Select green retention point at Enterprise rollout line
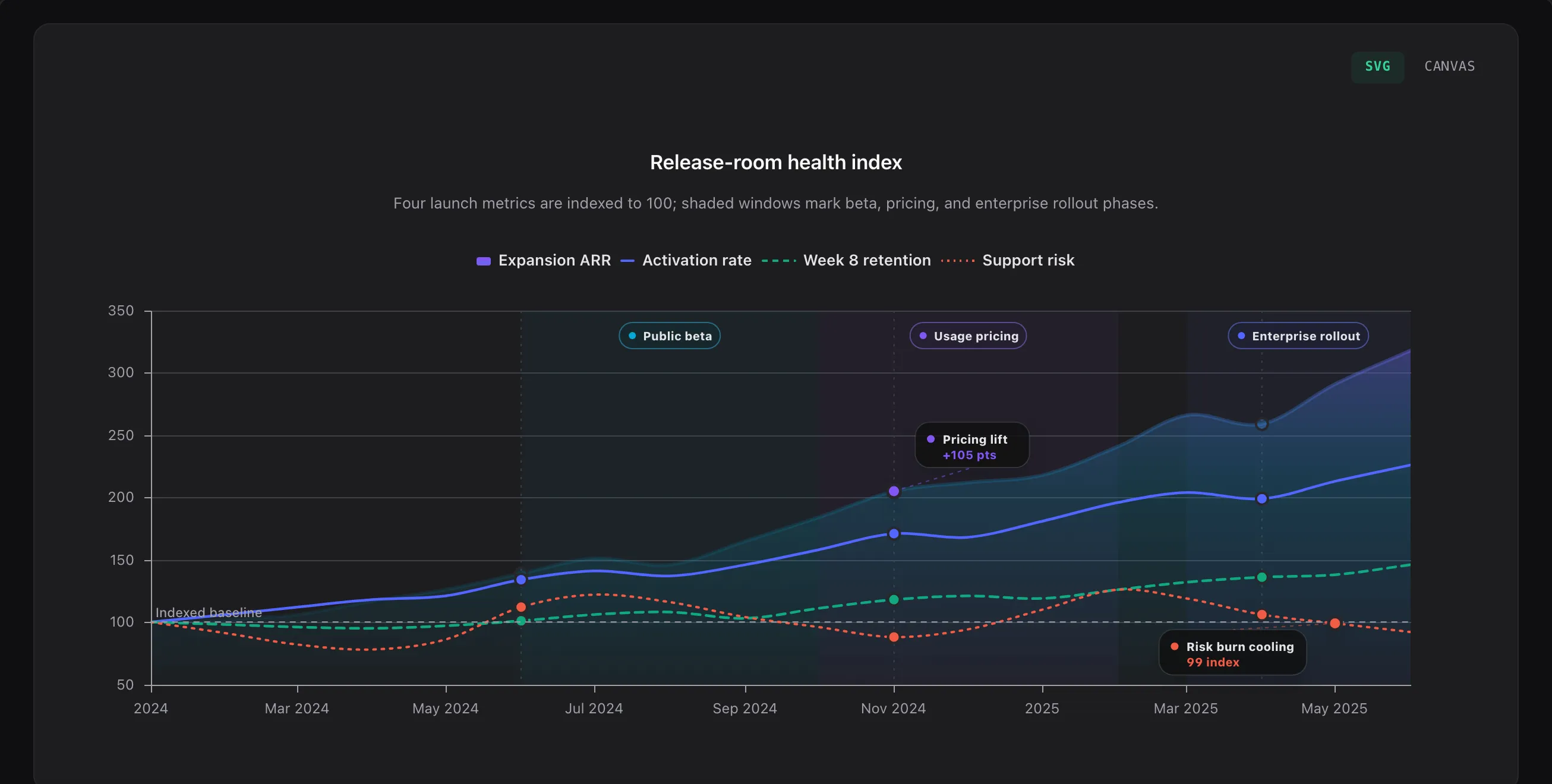The width and height of the screenshot is (1552, 784). (1261, 577)
